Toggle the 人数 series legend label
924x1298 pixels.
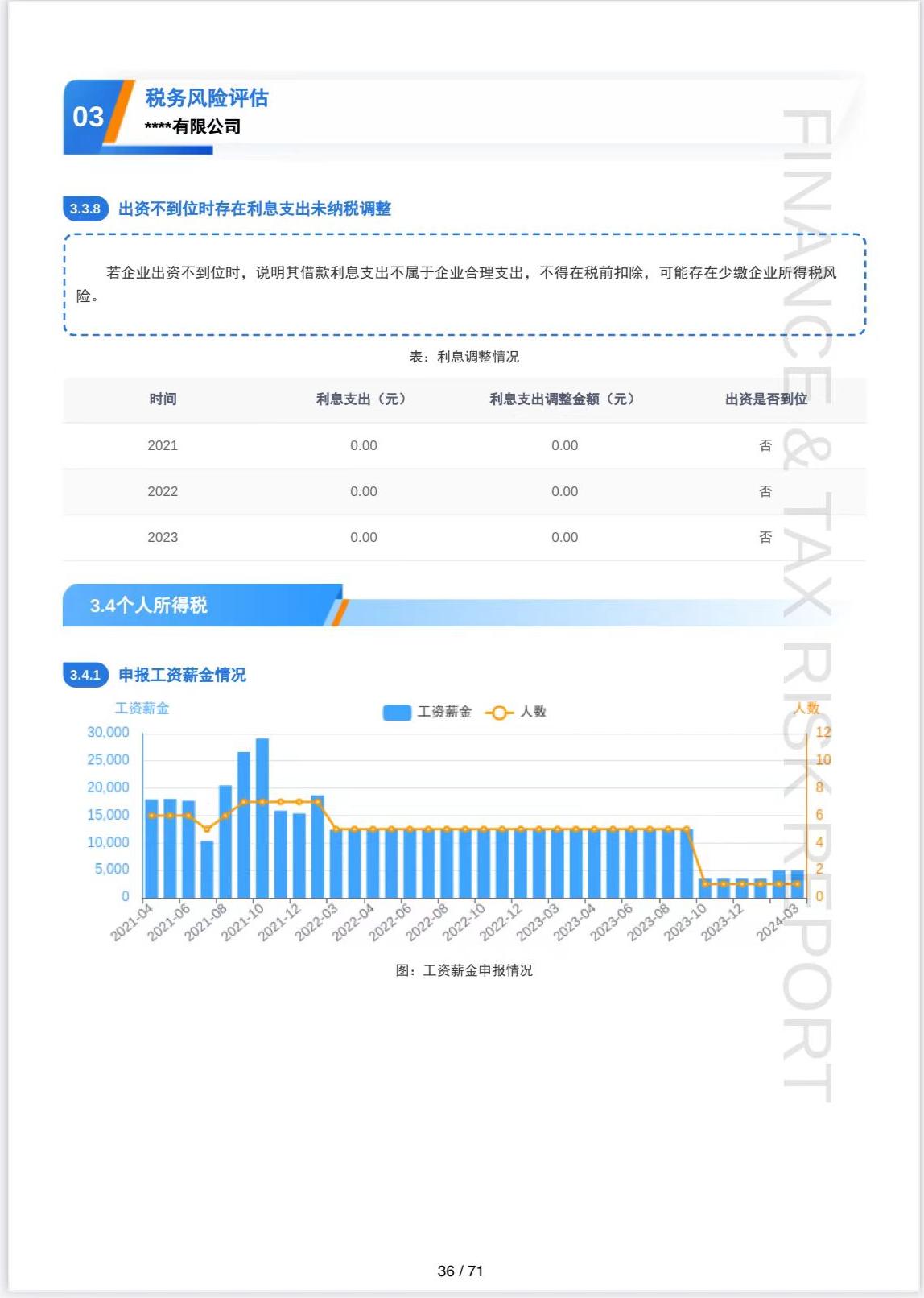533,712
